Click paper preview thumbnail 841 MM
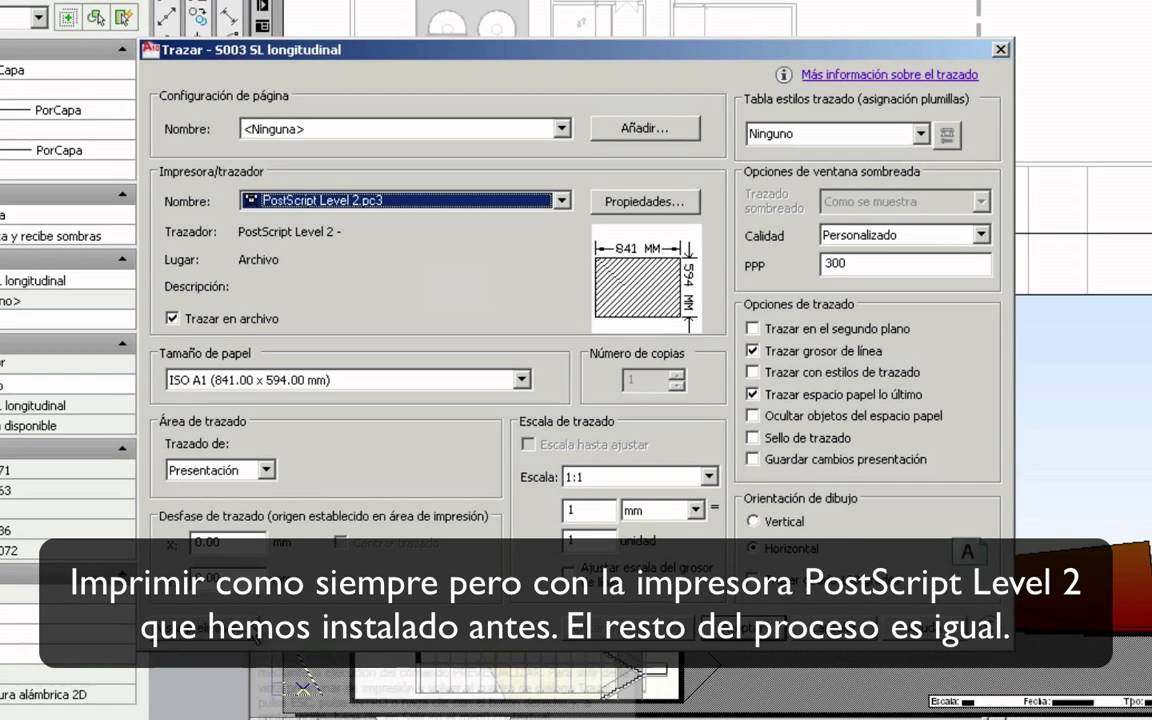The width and height of the screenshot is (1152, 720). [x=647, y=279]
